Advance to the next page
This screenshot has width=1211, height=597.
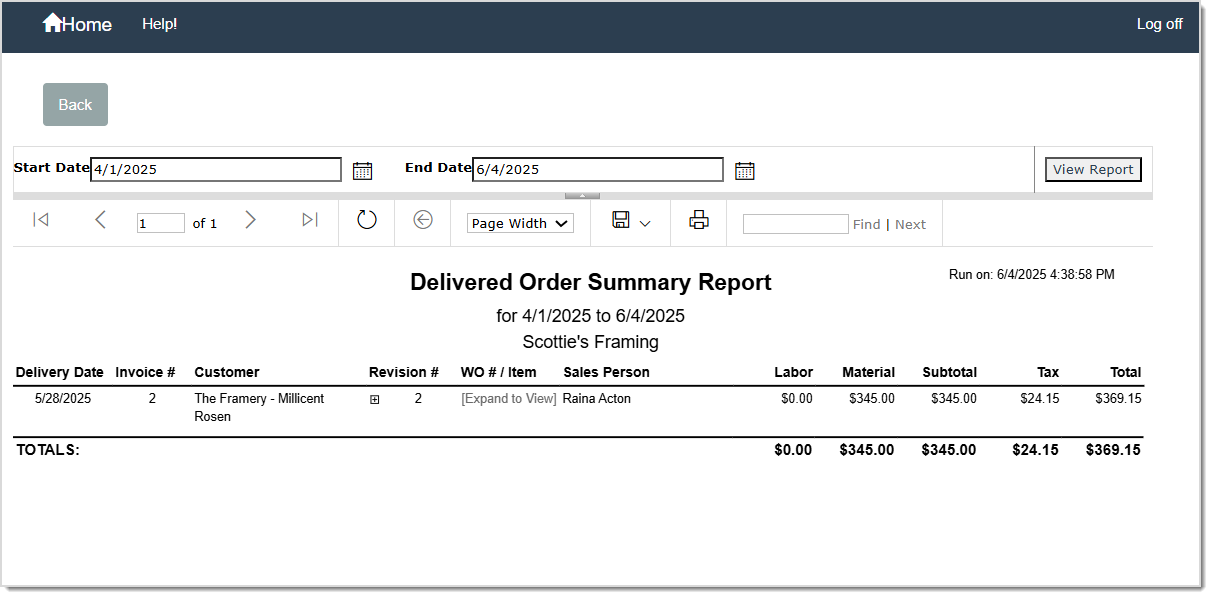(251, 220)
